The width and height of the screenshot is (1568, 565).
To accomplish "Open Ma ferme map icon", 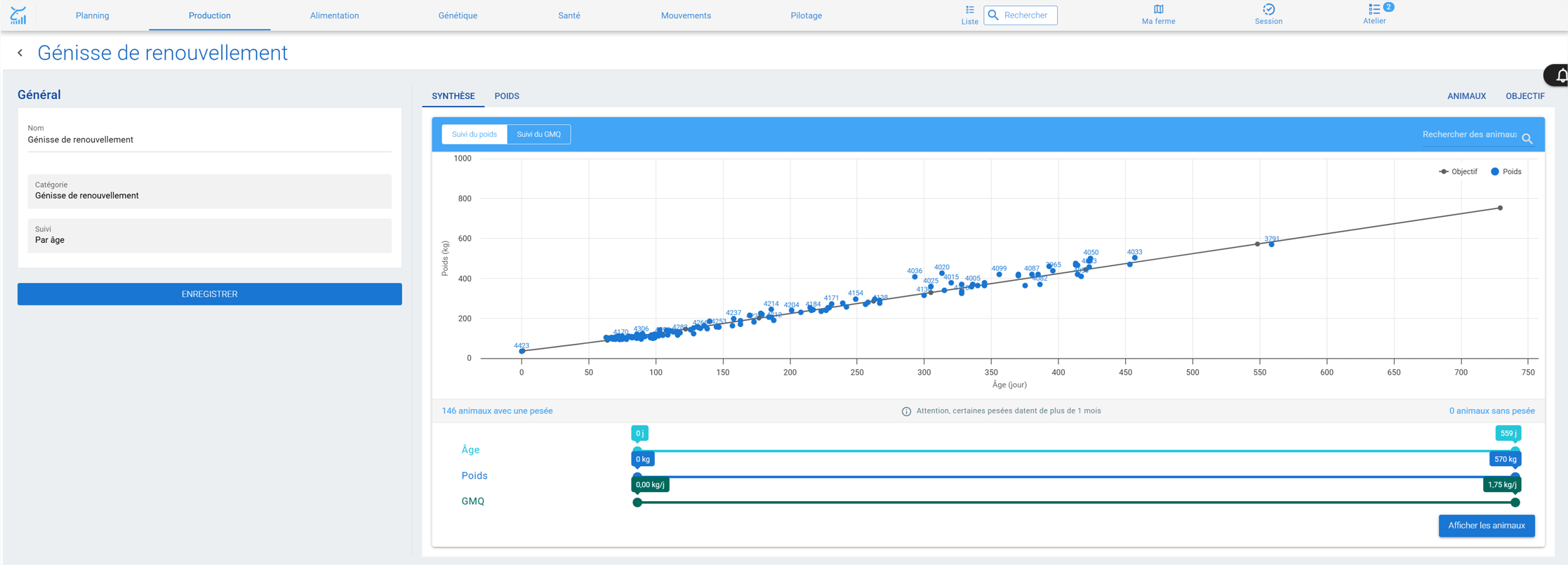I will 1158,15.
